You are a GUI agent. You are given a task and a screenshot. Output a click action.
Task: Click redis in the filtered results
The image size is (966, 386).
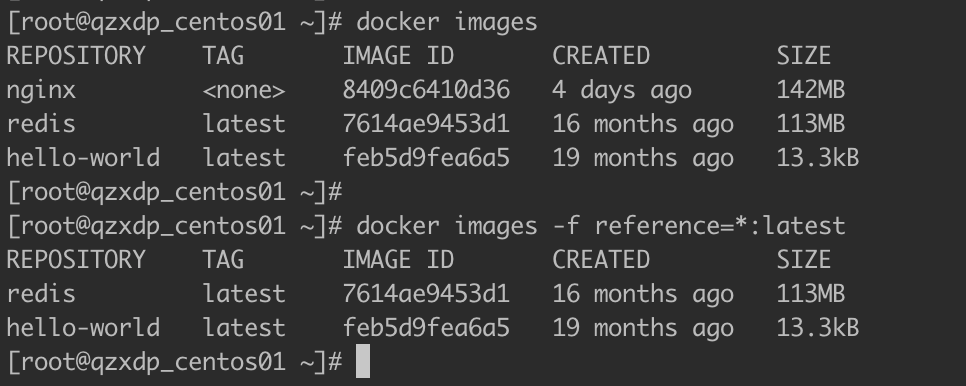click(x=41, y=294)
